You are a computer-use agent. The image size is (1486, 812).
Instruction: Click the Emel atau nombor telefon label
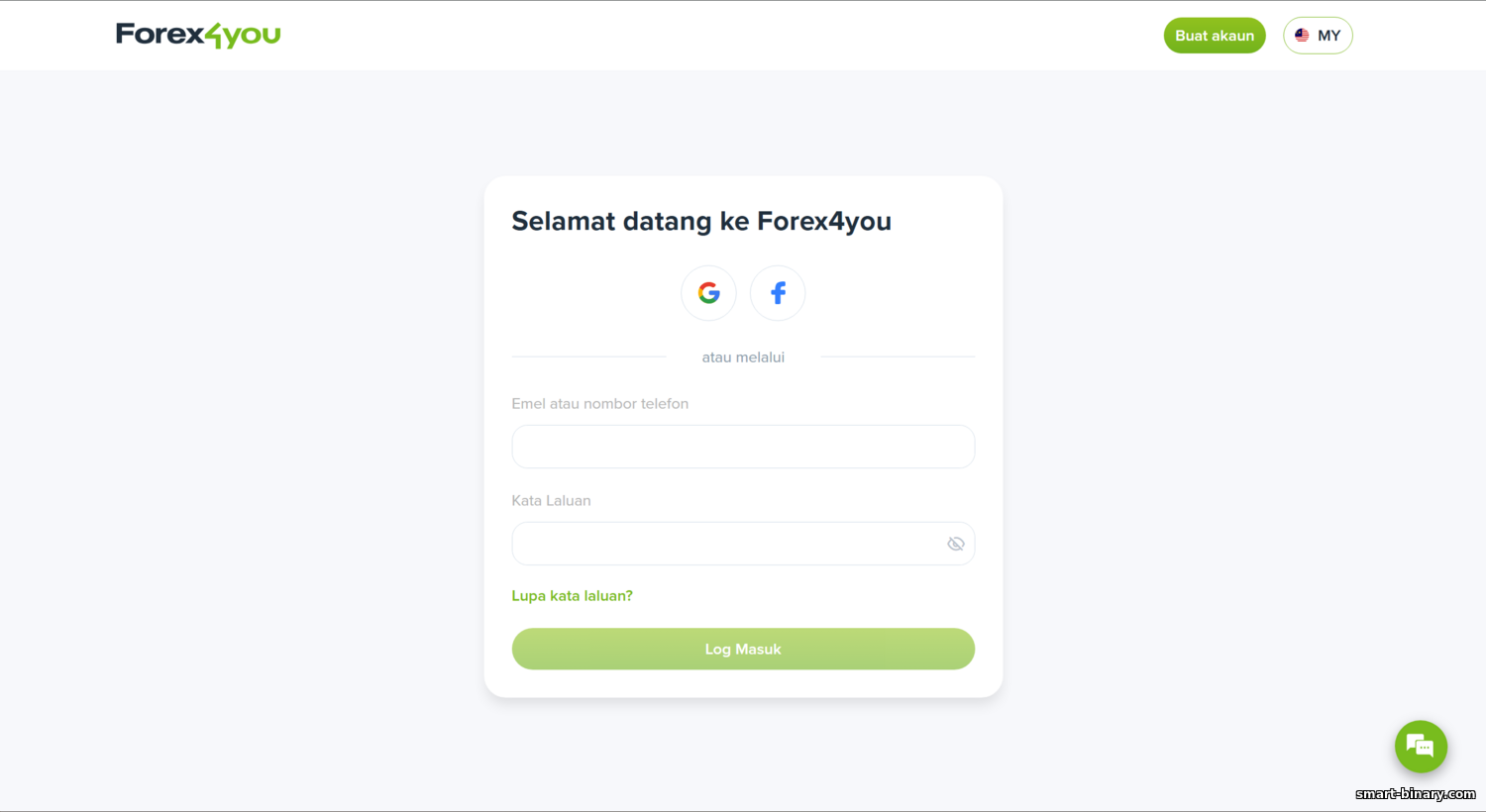click(599, 404)
